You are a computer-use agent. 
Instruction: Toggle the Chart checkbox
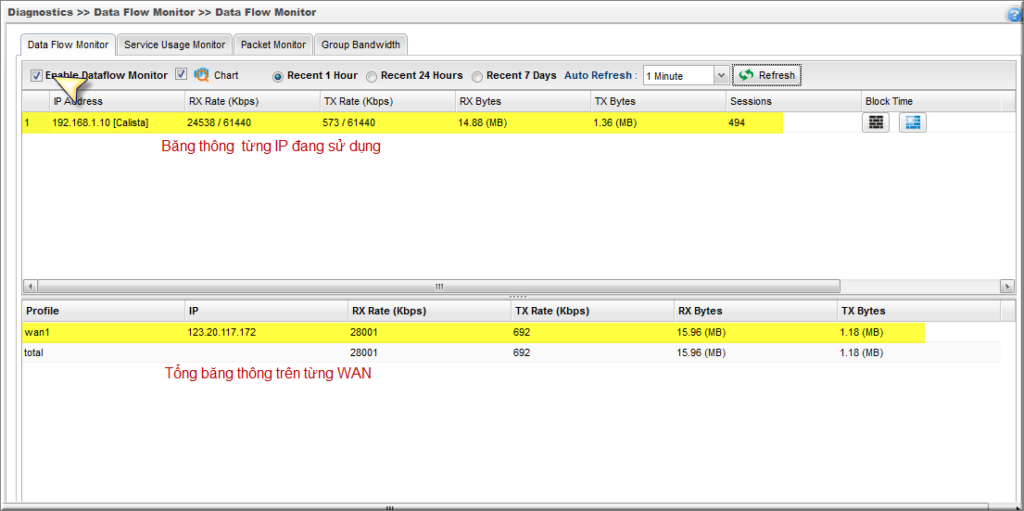(x=181, y=74)
